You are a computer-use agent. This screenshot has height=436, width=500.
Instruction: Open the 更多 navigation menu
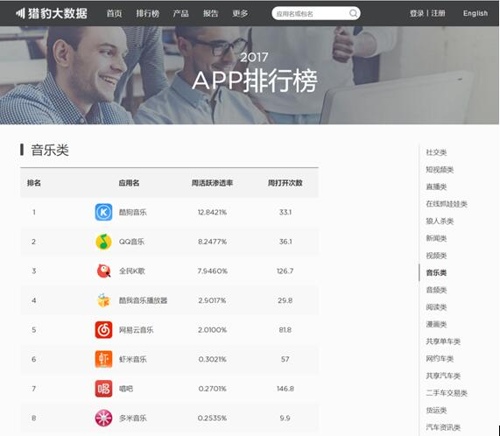coord(240,13)
